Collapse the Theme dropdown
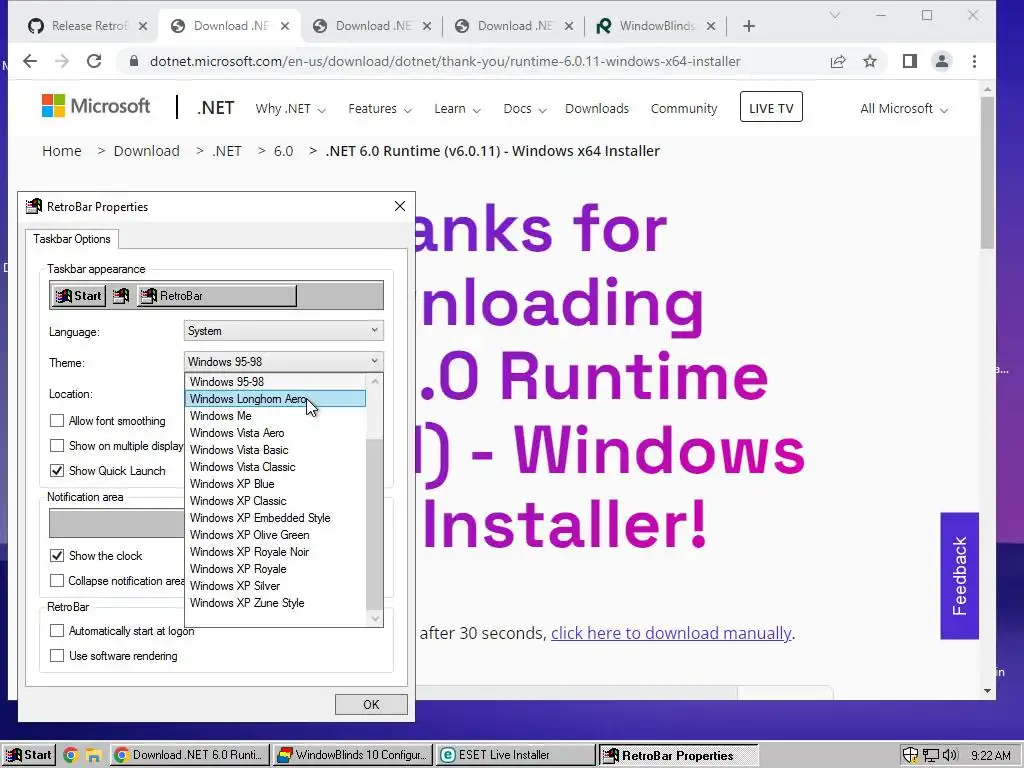The width and height of the screenshot is (1024, 768). click(x=283, y=361)
